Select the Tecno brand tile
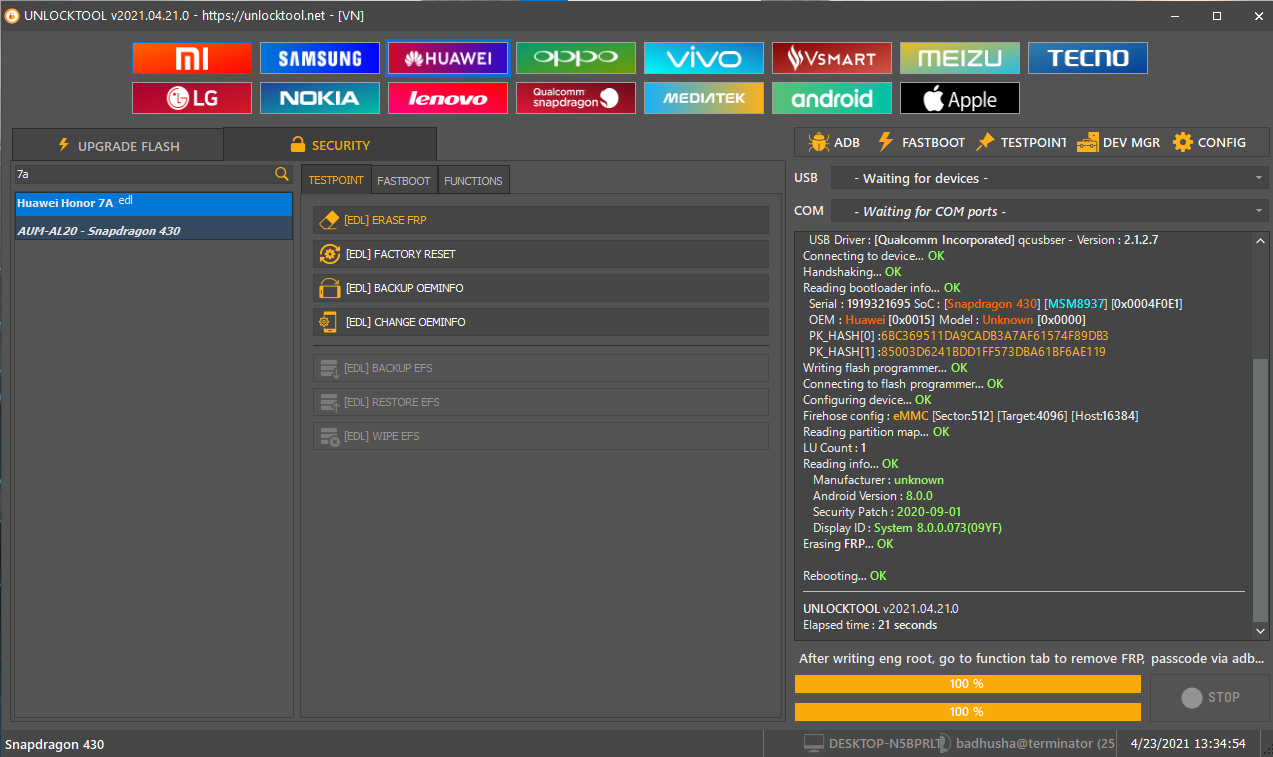The image size is (1273, 757). point(1088,58)
